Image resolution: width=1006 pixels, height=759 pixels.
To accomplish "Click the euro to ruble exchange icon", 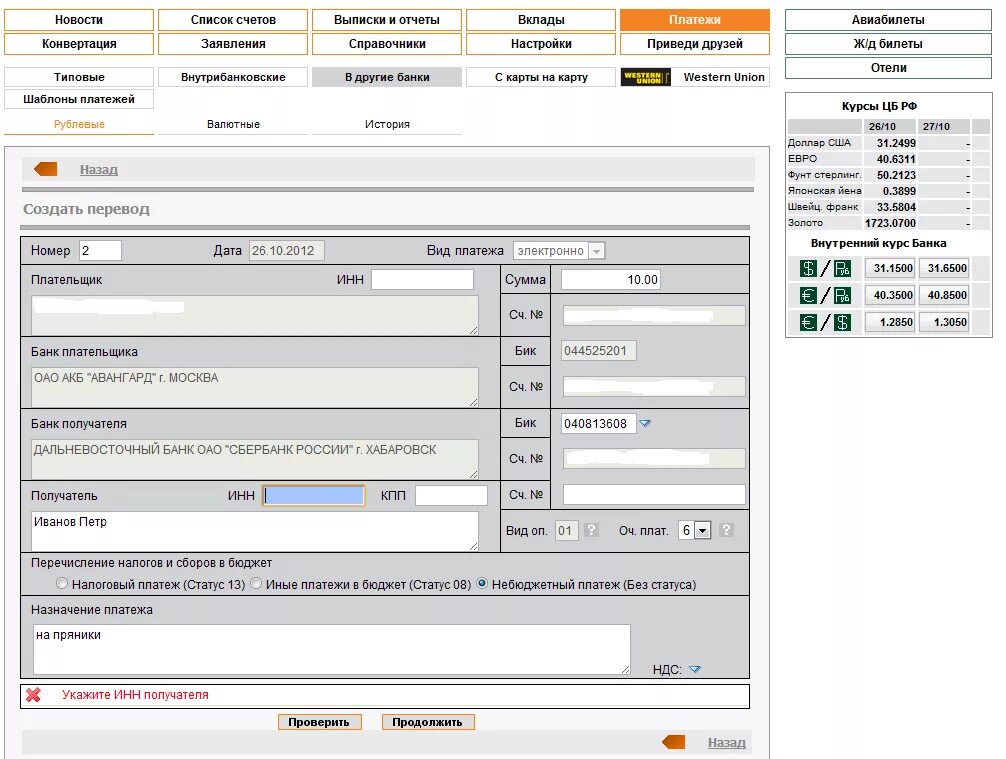I will coord(825,295).
